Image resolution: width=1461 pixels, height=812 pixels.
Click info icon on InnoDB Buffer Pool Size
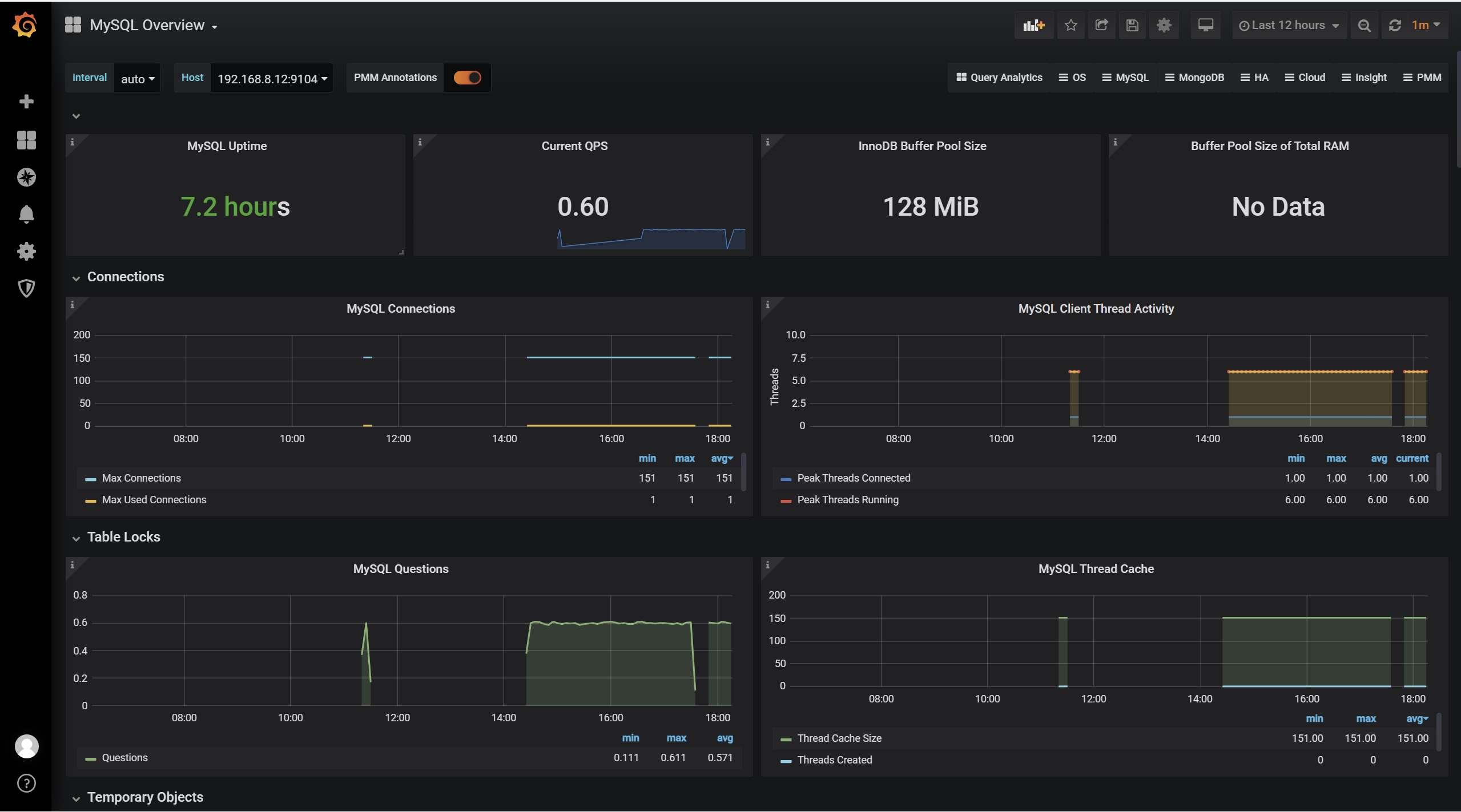pos(768,142)
